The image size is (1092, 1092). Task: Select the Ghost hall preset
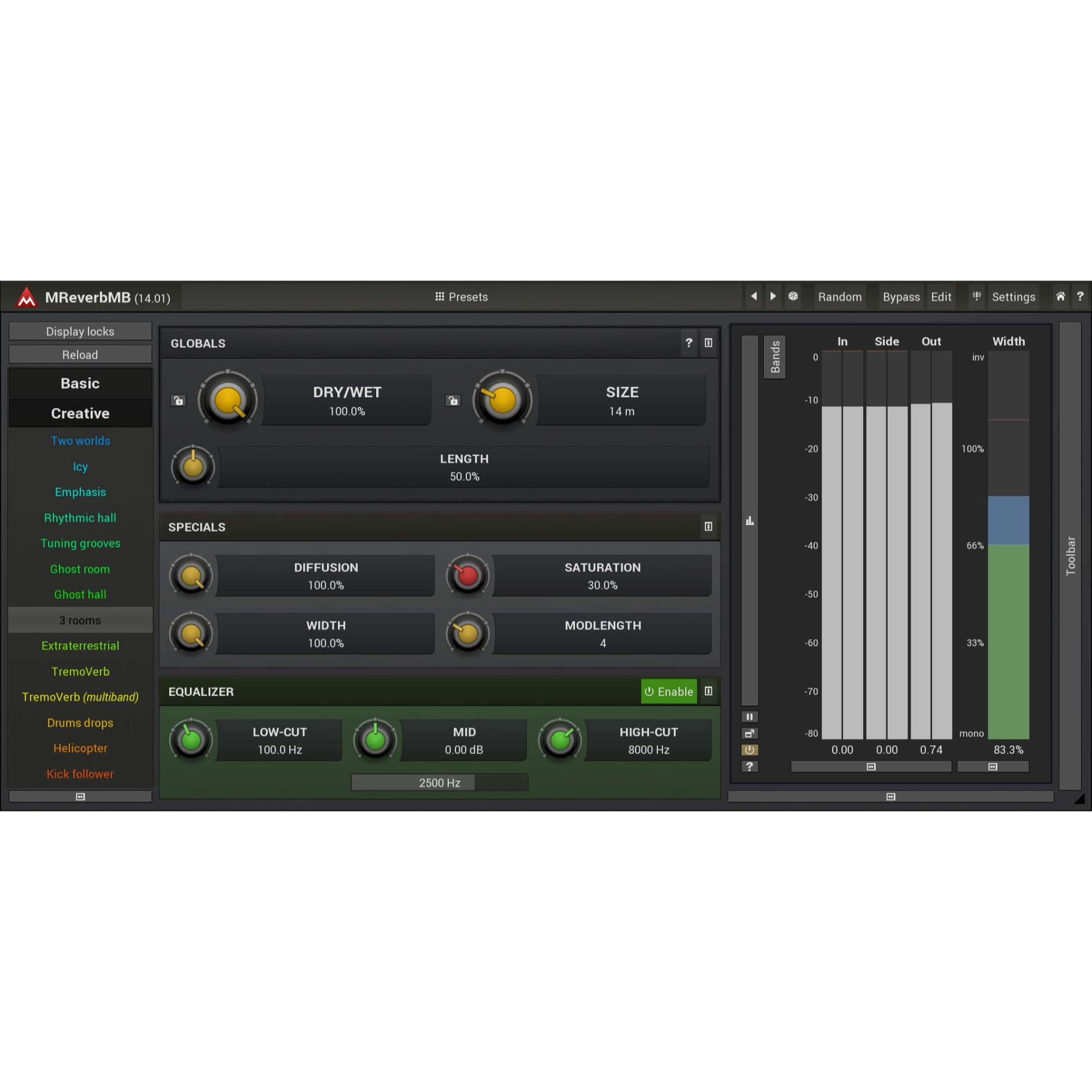pyautogui.click(x=80, y=594)
